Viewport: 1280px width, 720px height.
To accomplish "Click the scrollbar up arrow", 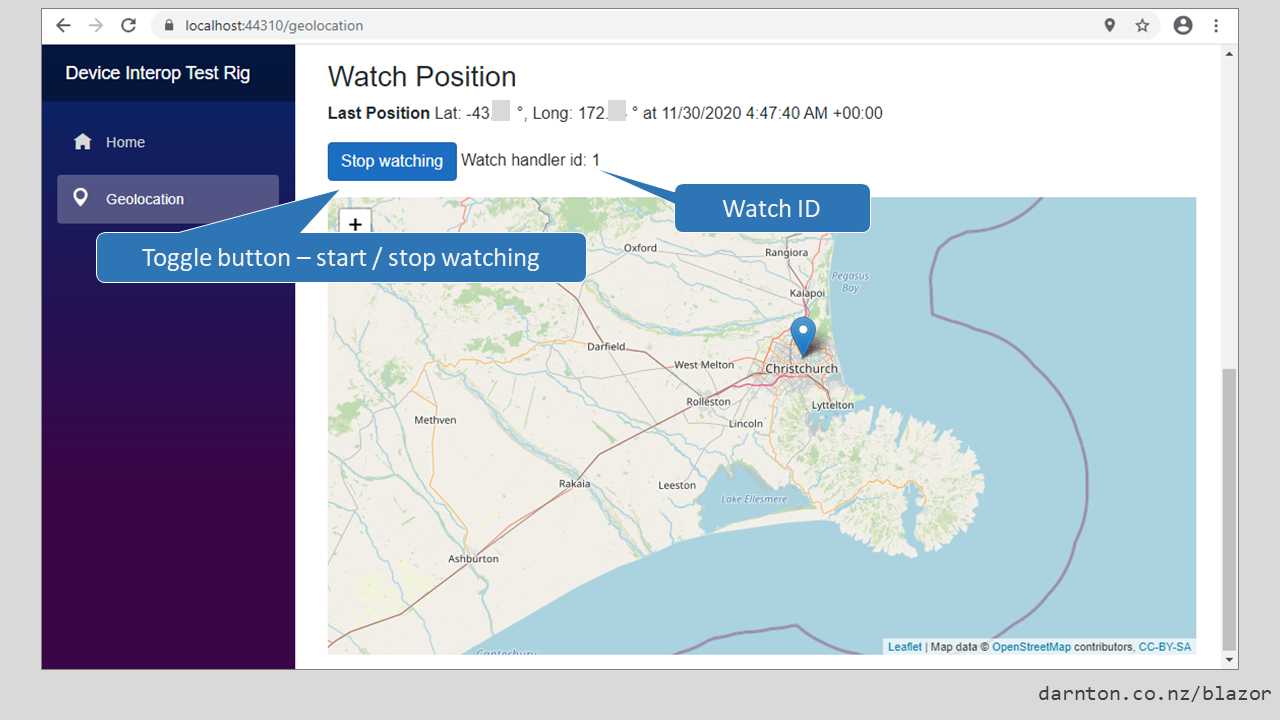I will pos(1229,53).
